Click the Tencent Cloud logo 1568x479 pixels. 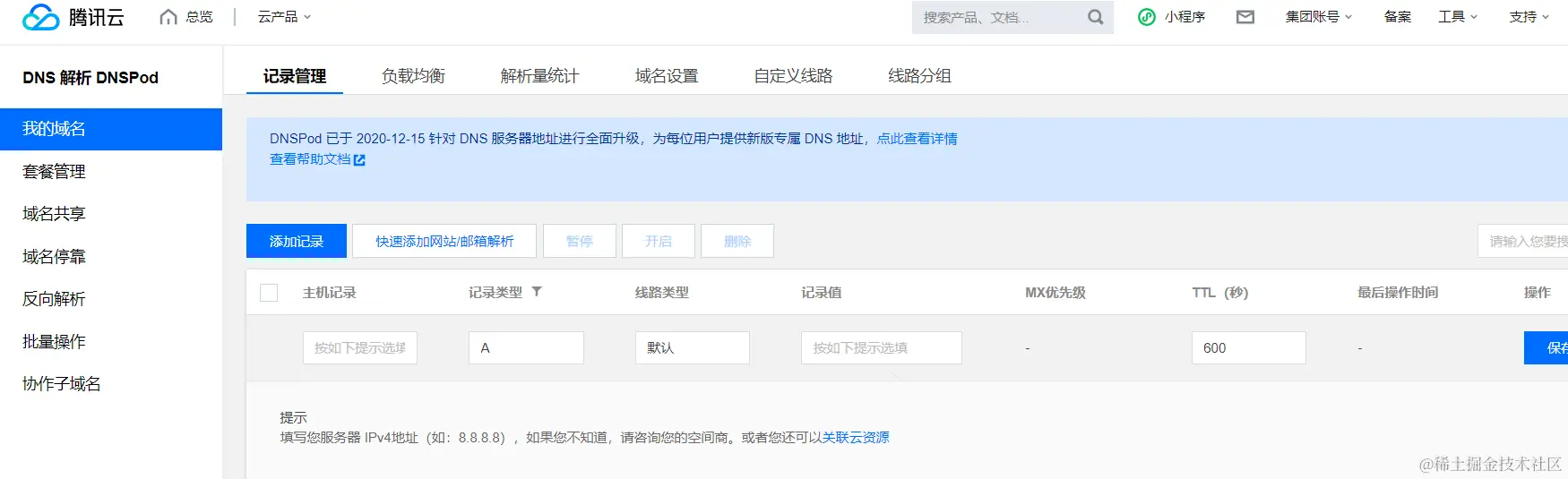click(x=73, y=17)
